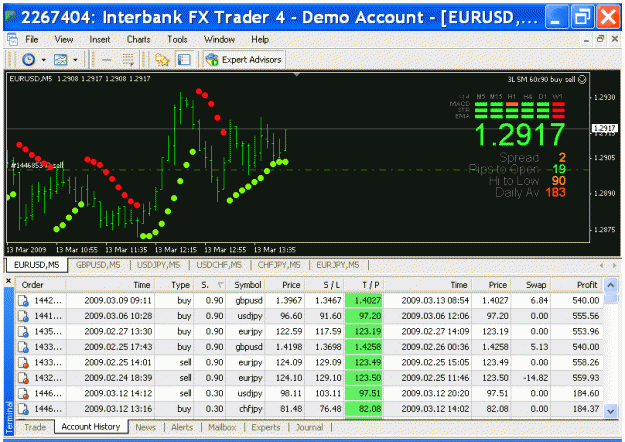Click the order icon for 2009.03.06 10:28 row
Viewport: 625px width, 442px height.
(x=24, y=316)
